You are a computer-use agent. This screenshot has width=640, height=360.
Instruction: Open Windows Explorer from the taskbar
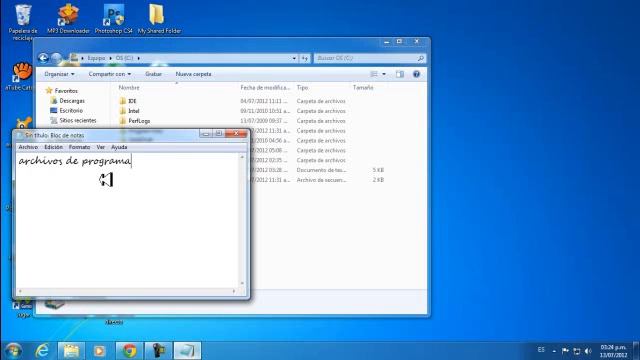(x=71, y=351)
